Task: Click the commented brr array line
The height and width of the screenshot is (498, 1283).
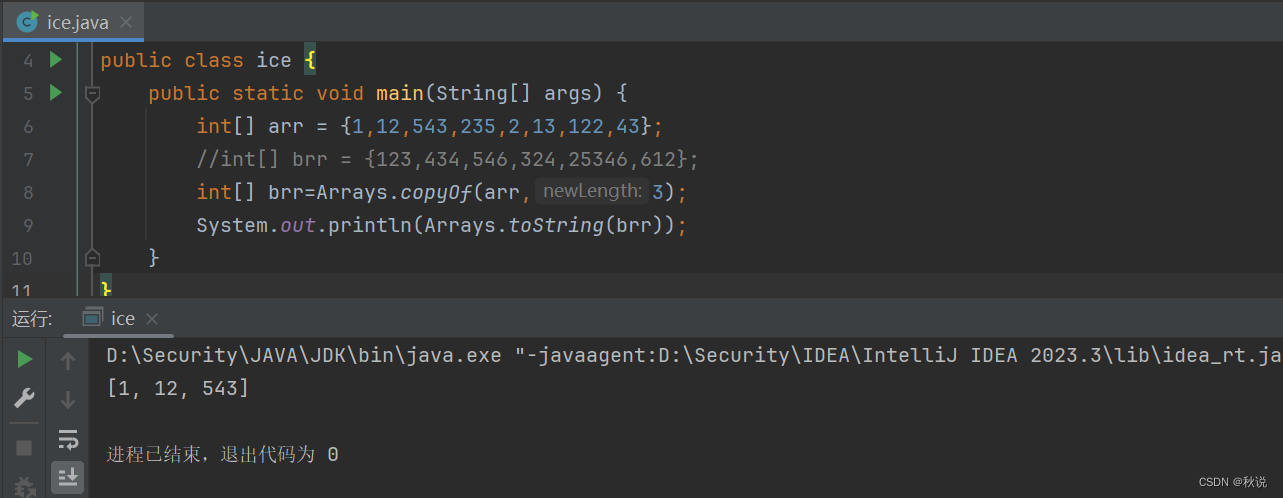Action: (x=447, y=159)
